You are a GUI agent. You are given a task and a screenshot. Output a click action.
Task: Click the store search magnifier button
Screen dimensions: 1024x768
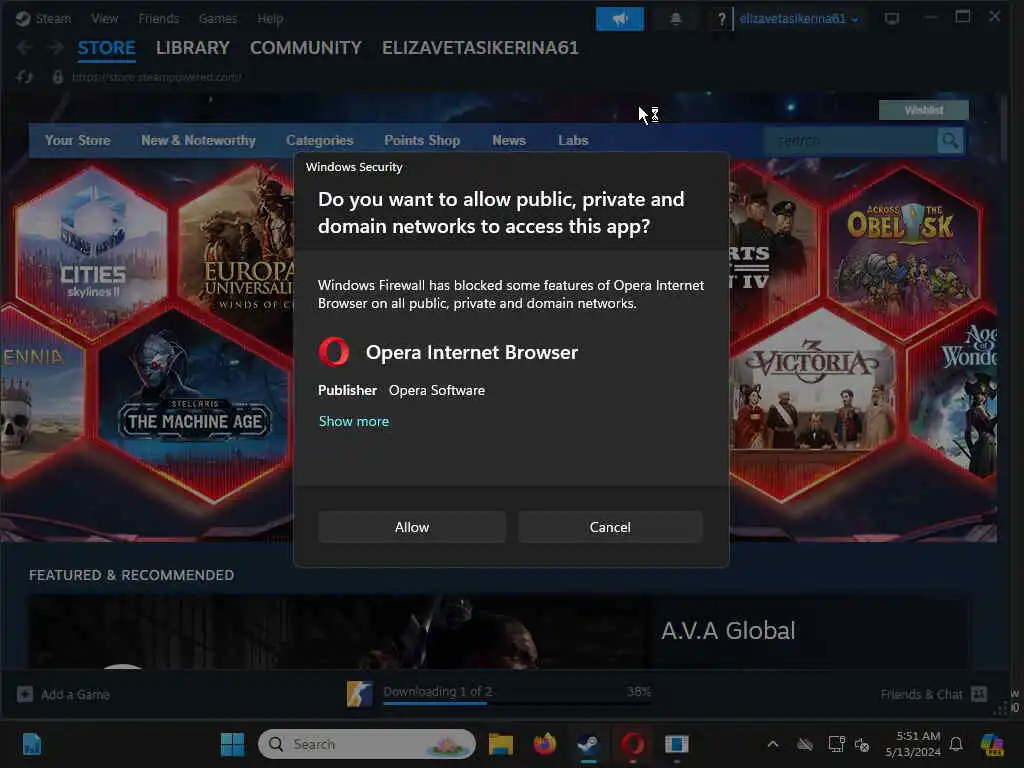coord(950,140)
